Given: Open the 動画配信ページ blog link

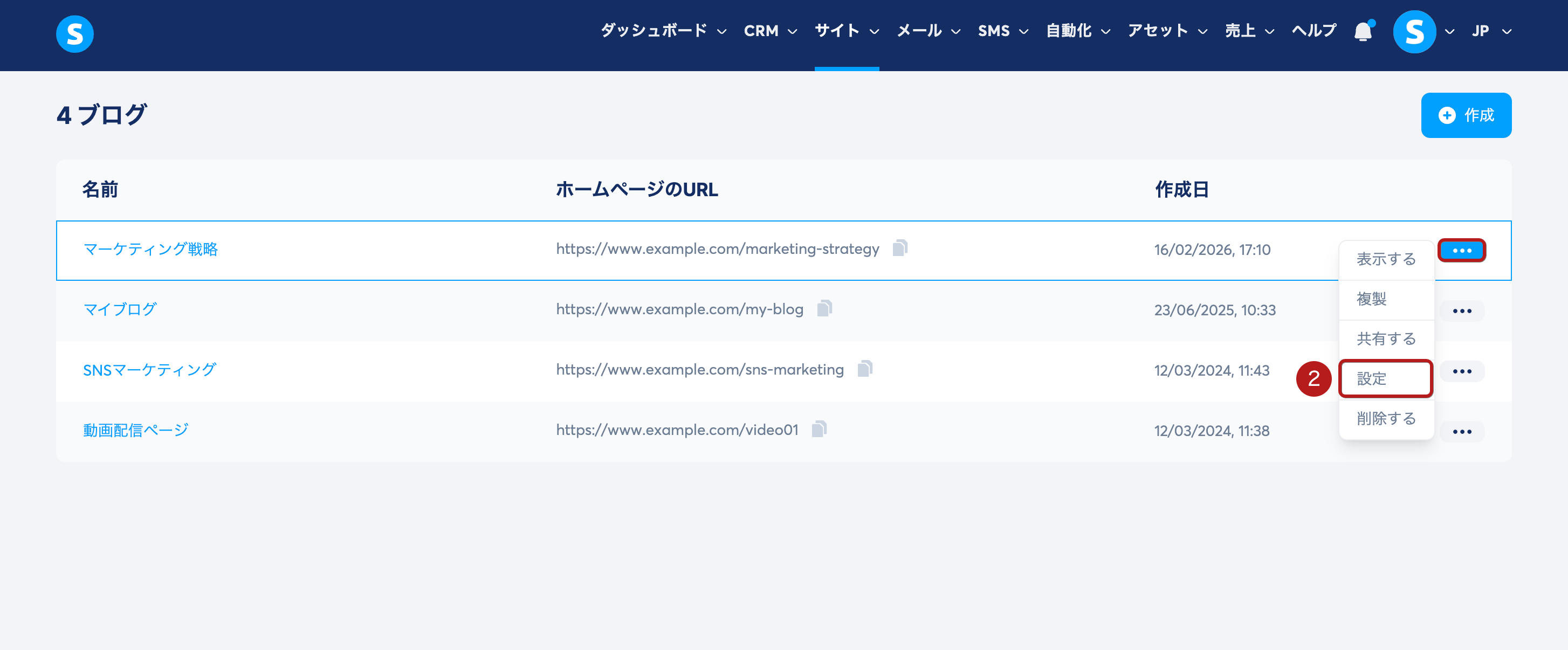Looking at the screenshot, I should pyautogui.click(x=136, y=430).
